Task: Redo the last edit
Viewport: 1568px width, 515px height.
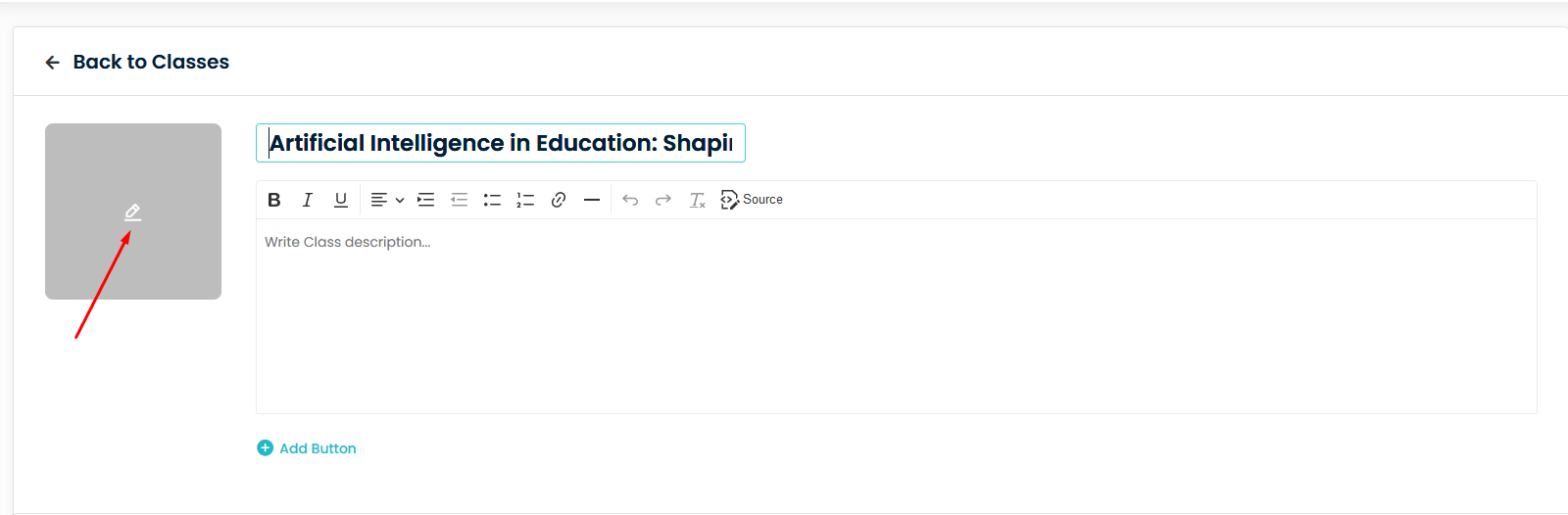Action: (663, 200)
